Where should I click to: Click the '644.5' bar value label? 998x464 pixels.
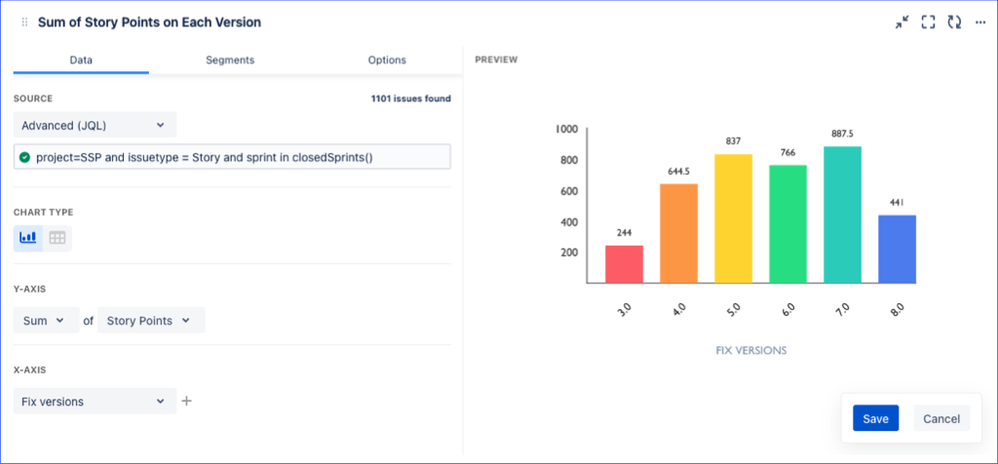[678, 171]
